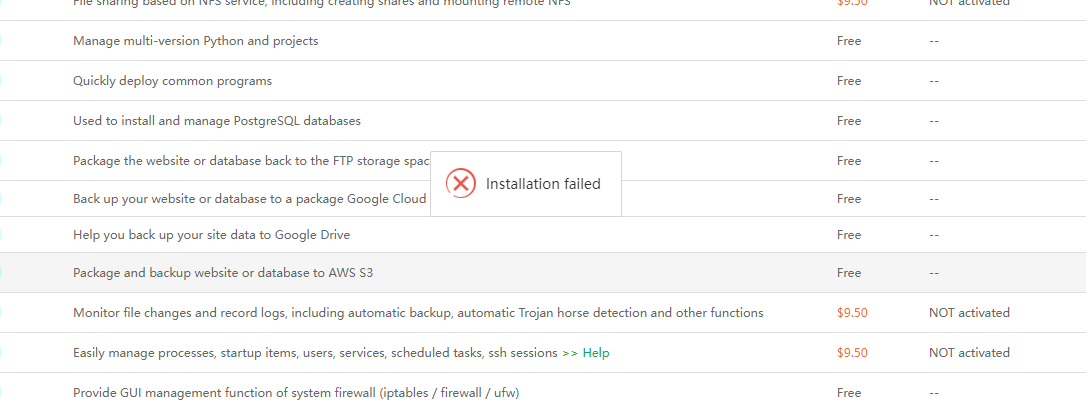The width and height of the screenshot is (1086, 400).
Task: Click the "Installation failed" message text
Action: [543, 184]
